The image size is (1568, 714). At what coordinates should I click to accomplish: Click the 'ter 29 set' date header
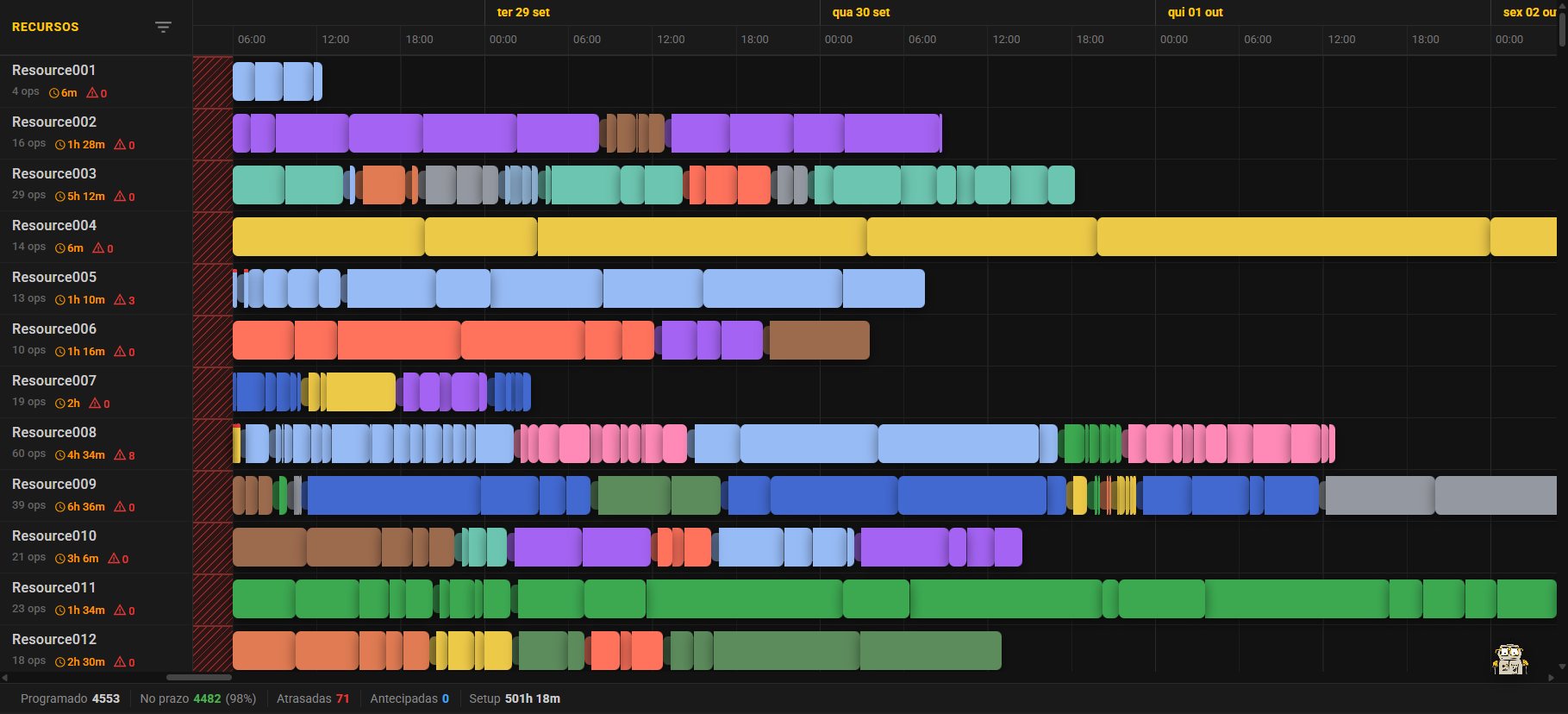523,12
